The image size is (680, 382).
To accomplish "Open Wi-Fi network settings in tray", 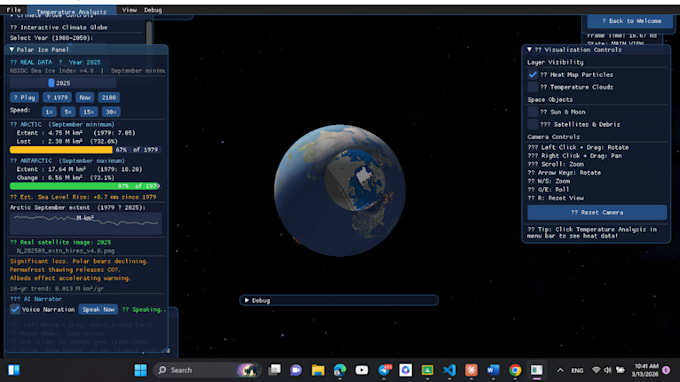I will [596, 370].
